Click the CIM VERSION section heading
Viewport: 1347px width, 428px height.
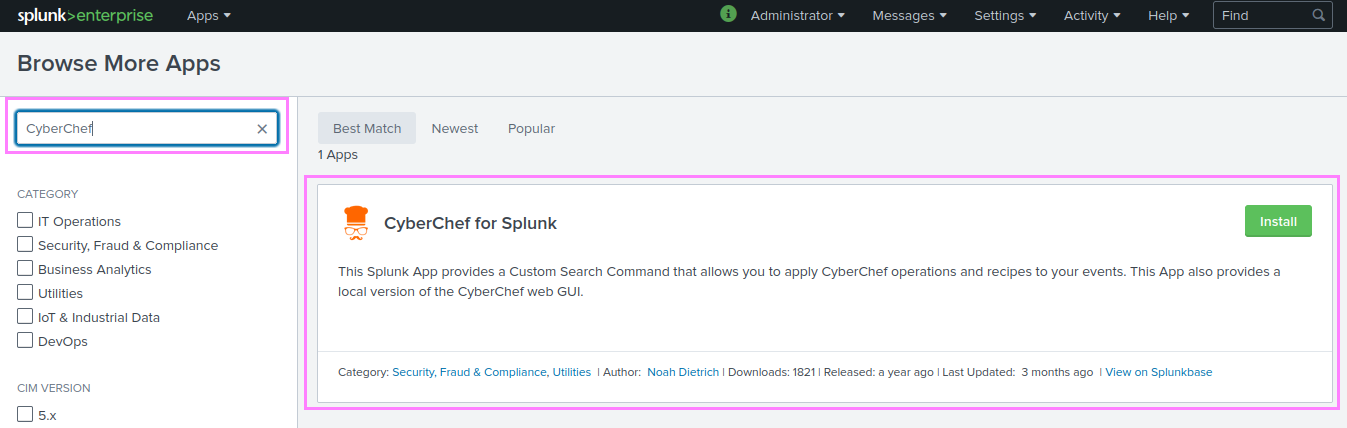coord(54,388)
